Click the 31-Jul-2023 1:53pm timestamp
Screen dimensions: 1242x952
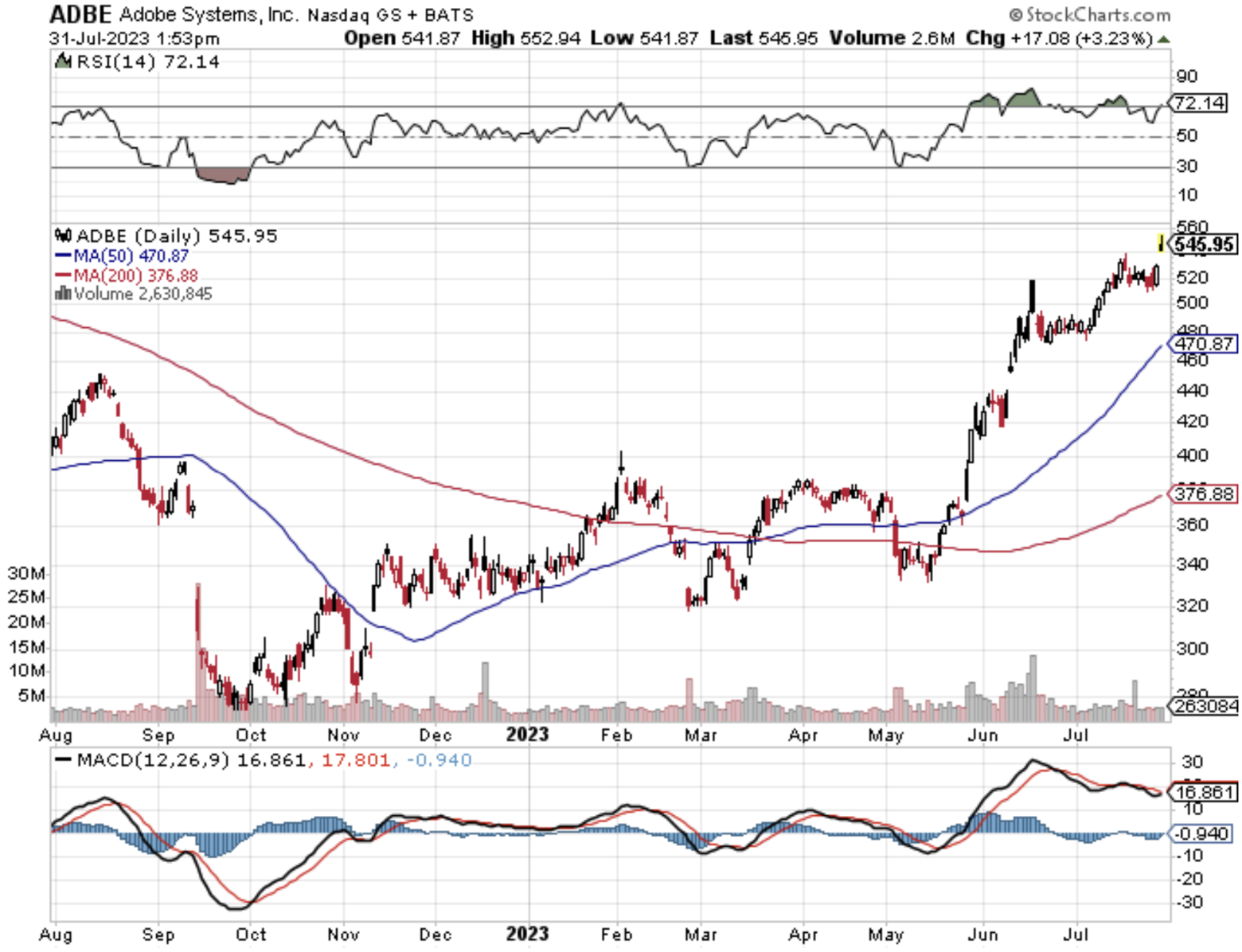click(134, 38)
